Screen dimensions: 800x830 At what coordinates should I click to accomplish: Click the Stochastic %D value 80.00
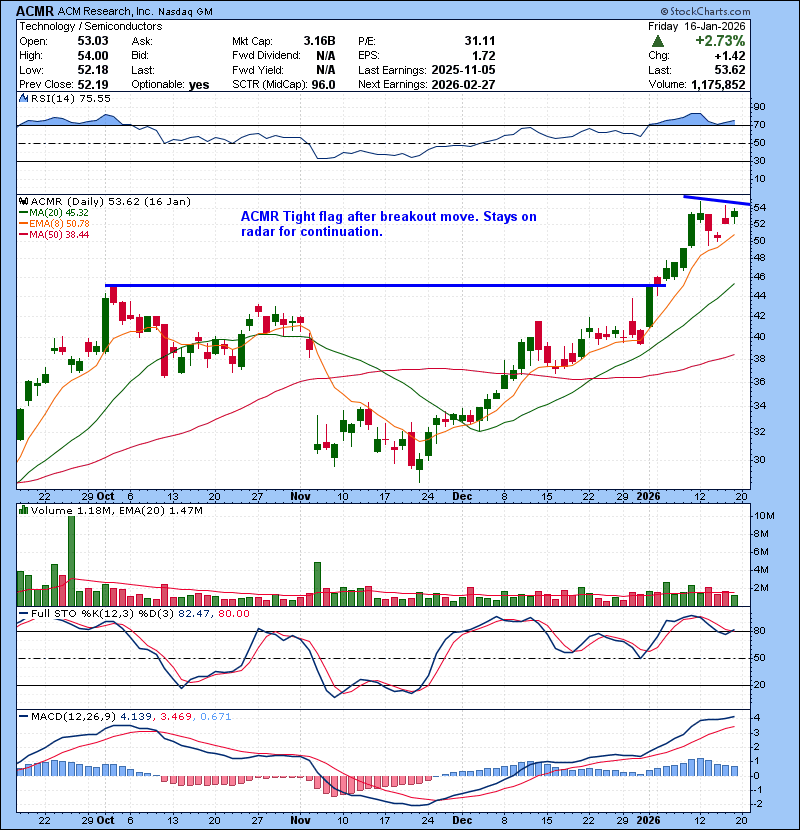point(233,614)
